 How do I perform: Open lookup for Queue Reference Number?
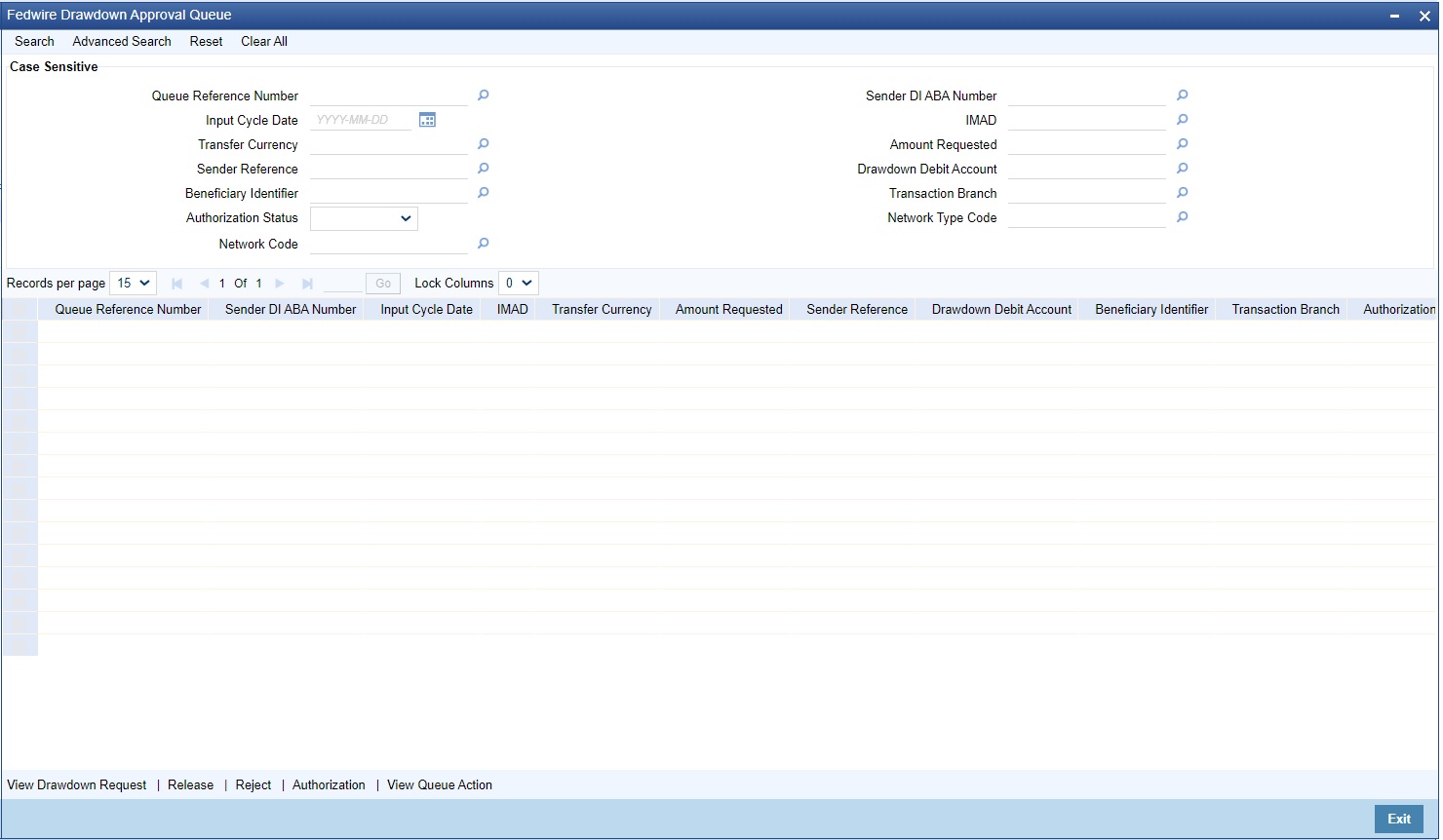(x=483, y=95)
